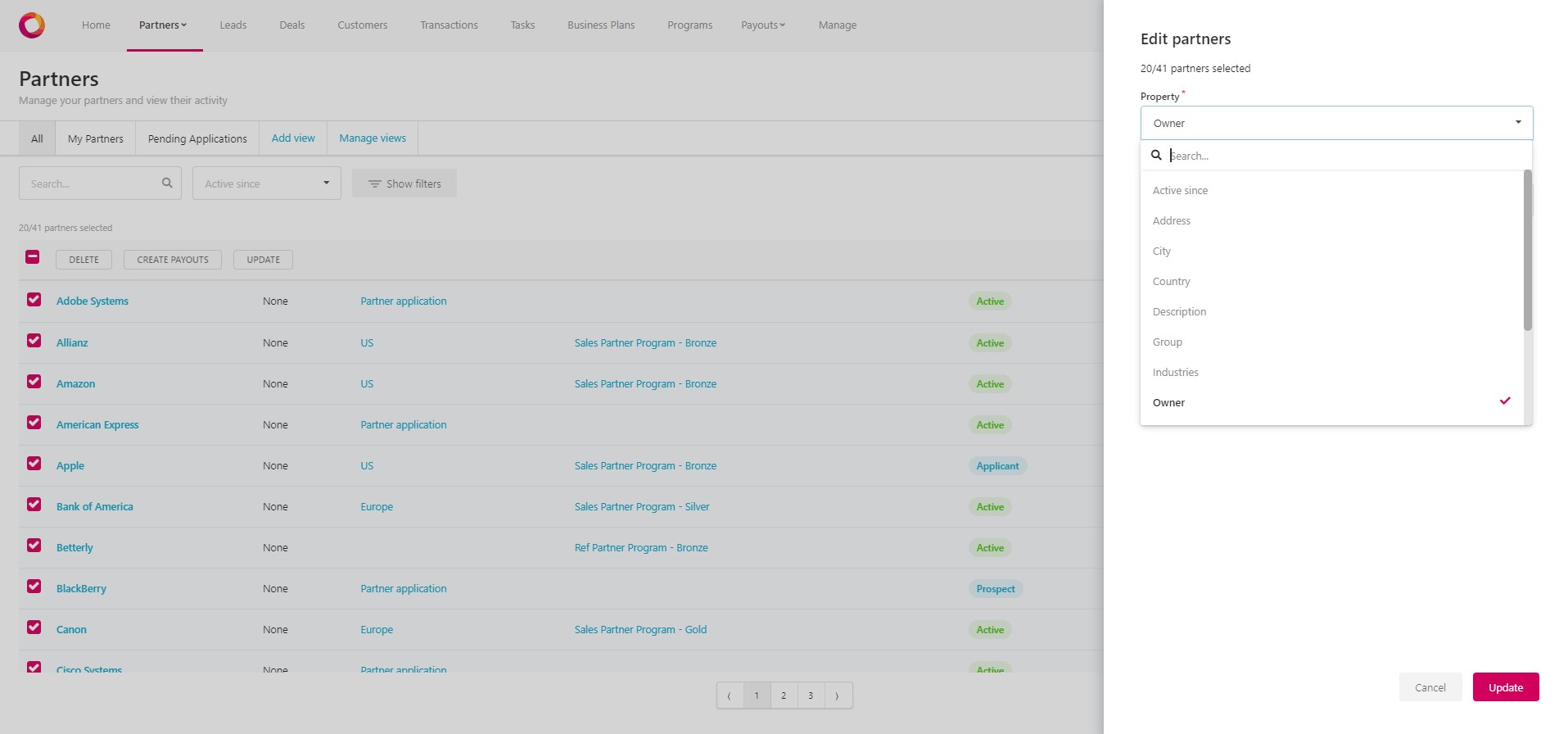Switch to My Partners tab

(95, 138)
